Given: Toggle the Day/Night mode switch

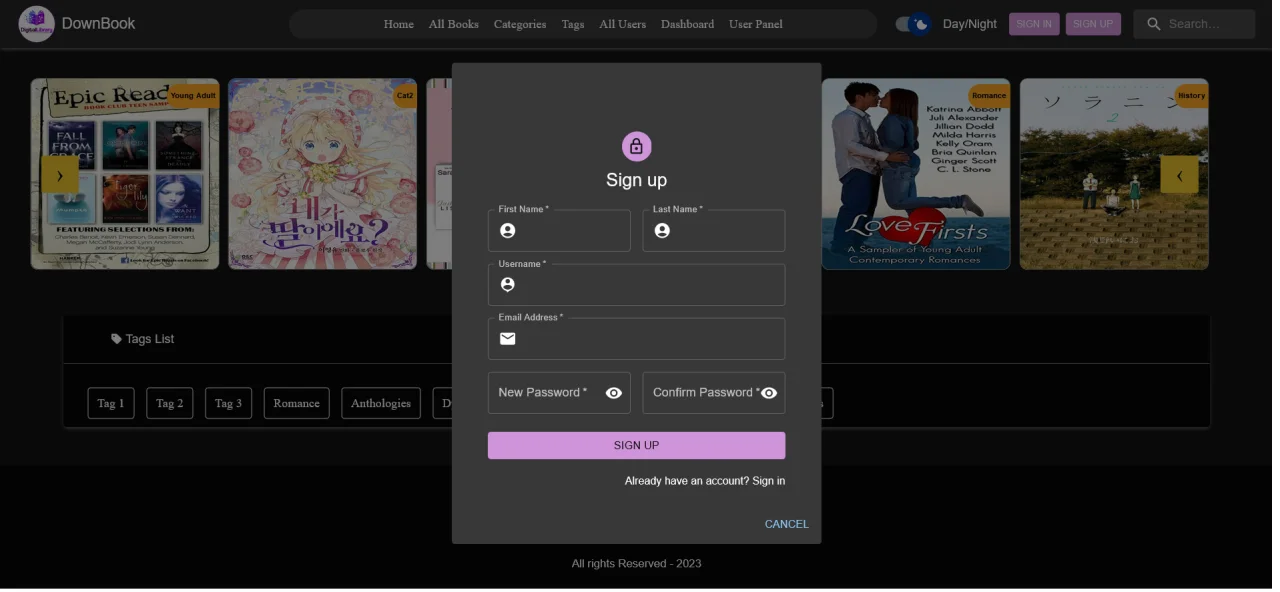Looking at the screenshot, I should [913, 24].
